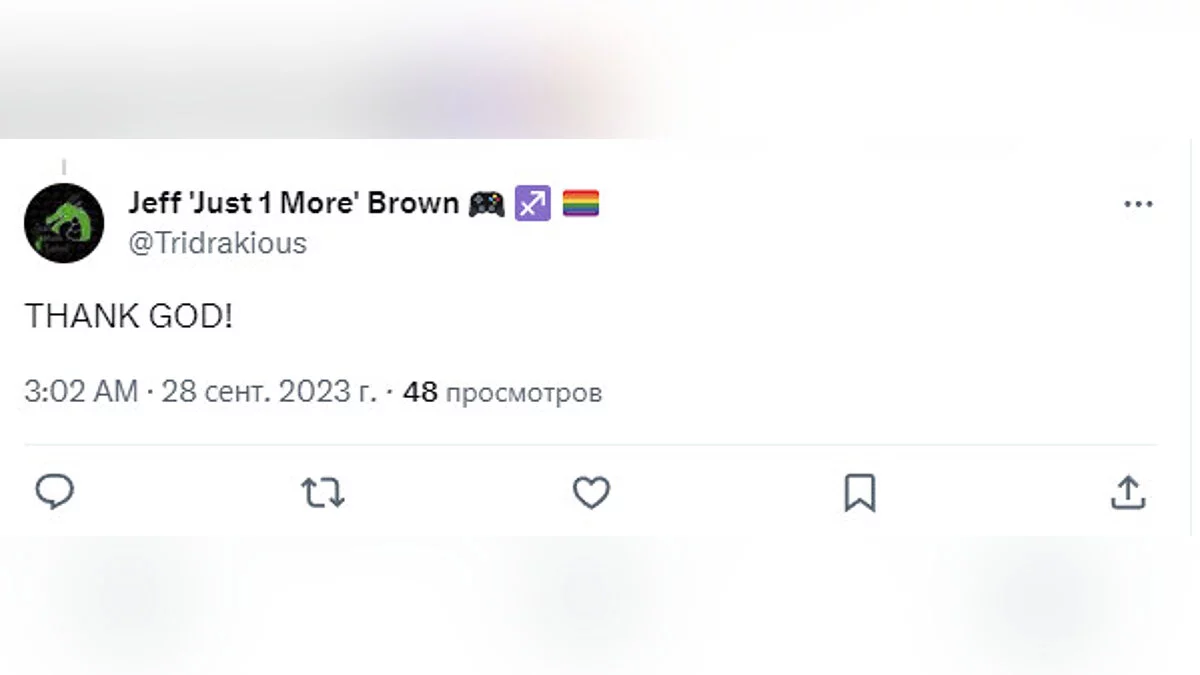Open the share menu for the tweet

pos(1128,492)
